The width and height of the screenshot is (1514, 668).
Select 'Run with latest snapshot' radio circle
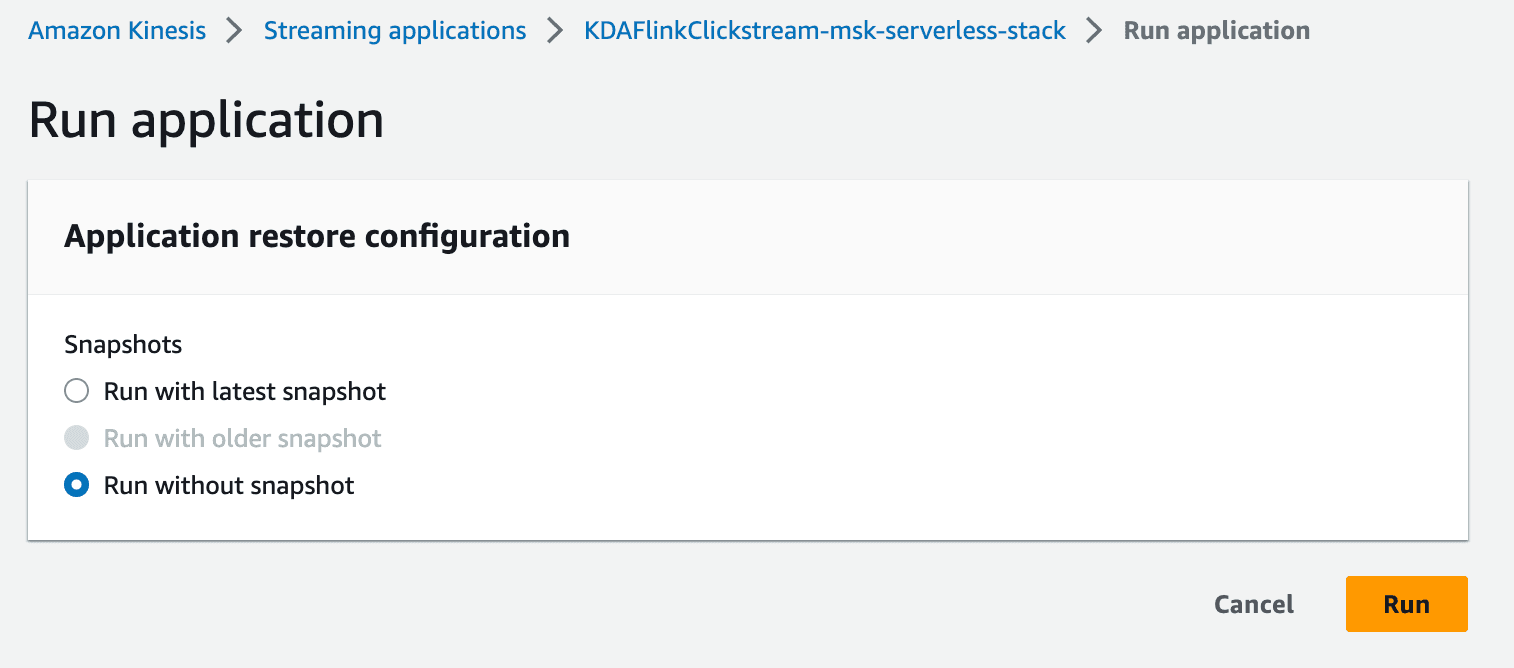[x=77, y=391]
